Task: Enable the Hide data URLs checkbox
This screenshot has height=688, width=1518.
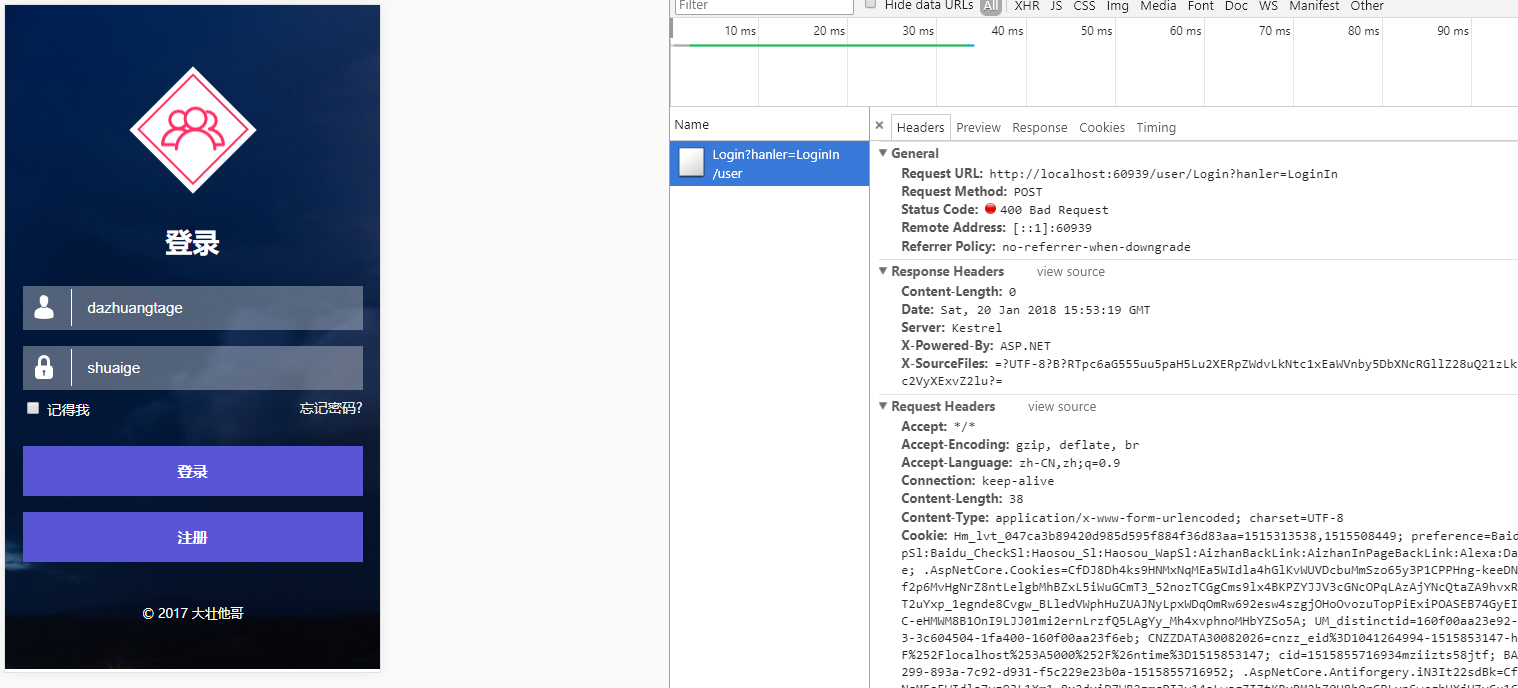Action: [871, 5]
